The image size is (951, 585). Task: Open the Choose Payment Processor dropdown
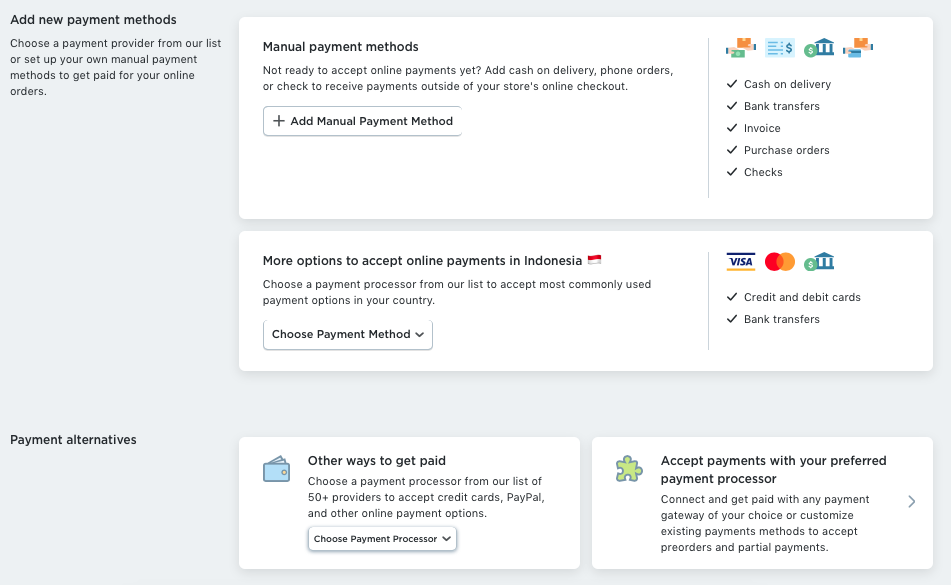(383, 539)
